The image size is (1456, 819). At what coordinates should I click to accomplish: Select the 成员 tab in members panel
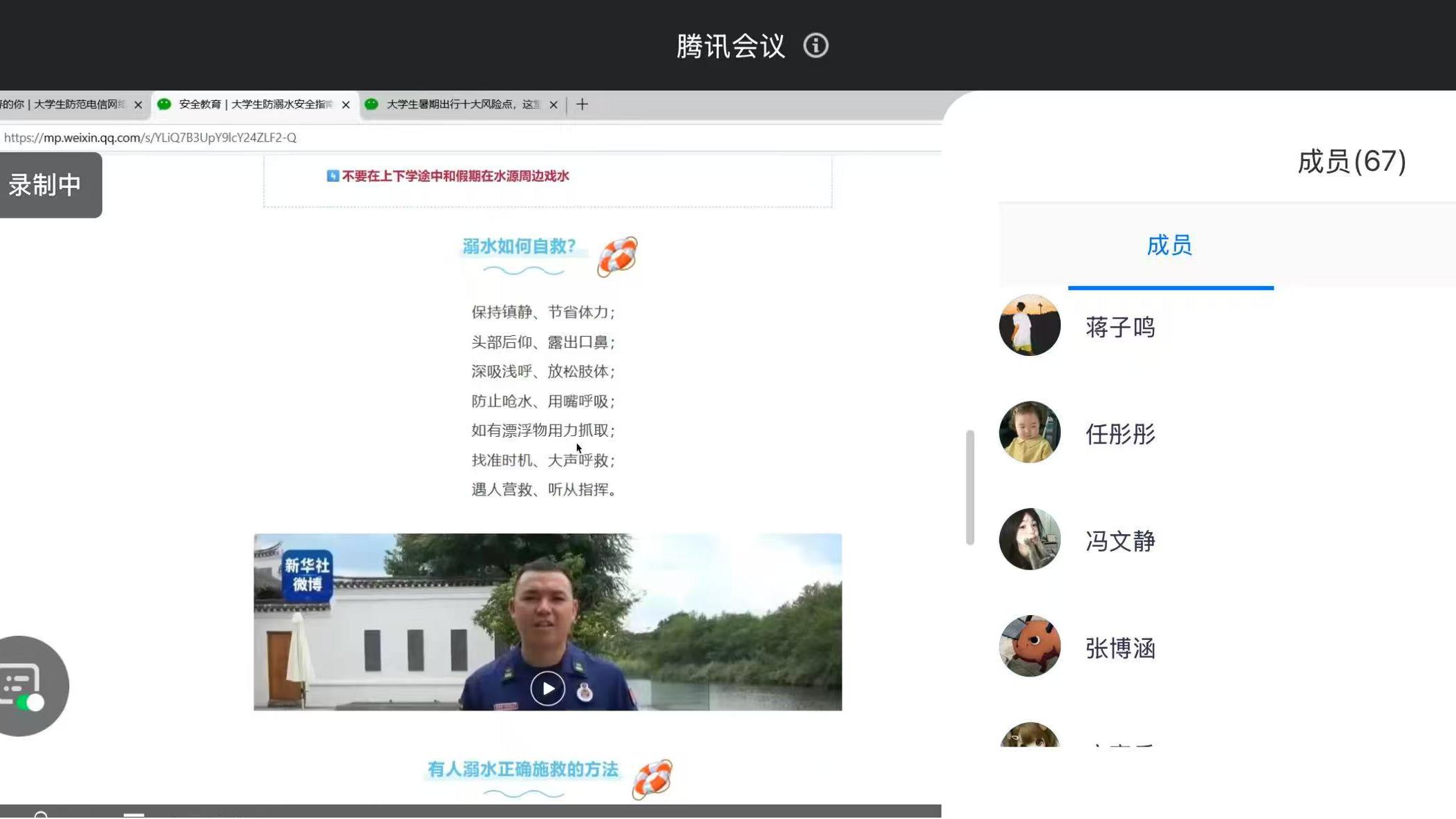point(1169,245)
